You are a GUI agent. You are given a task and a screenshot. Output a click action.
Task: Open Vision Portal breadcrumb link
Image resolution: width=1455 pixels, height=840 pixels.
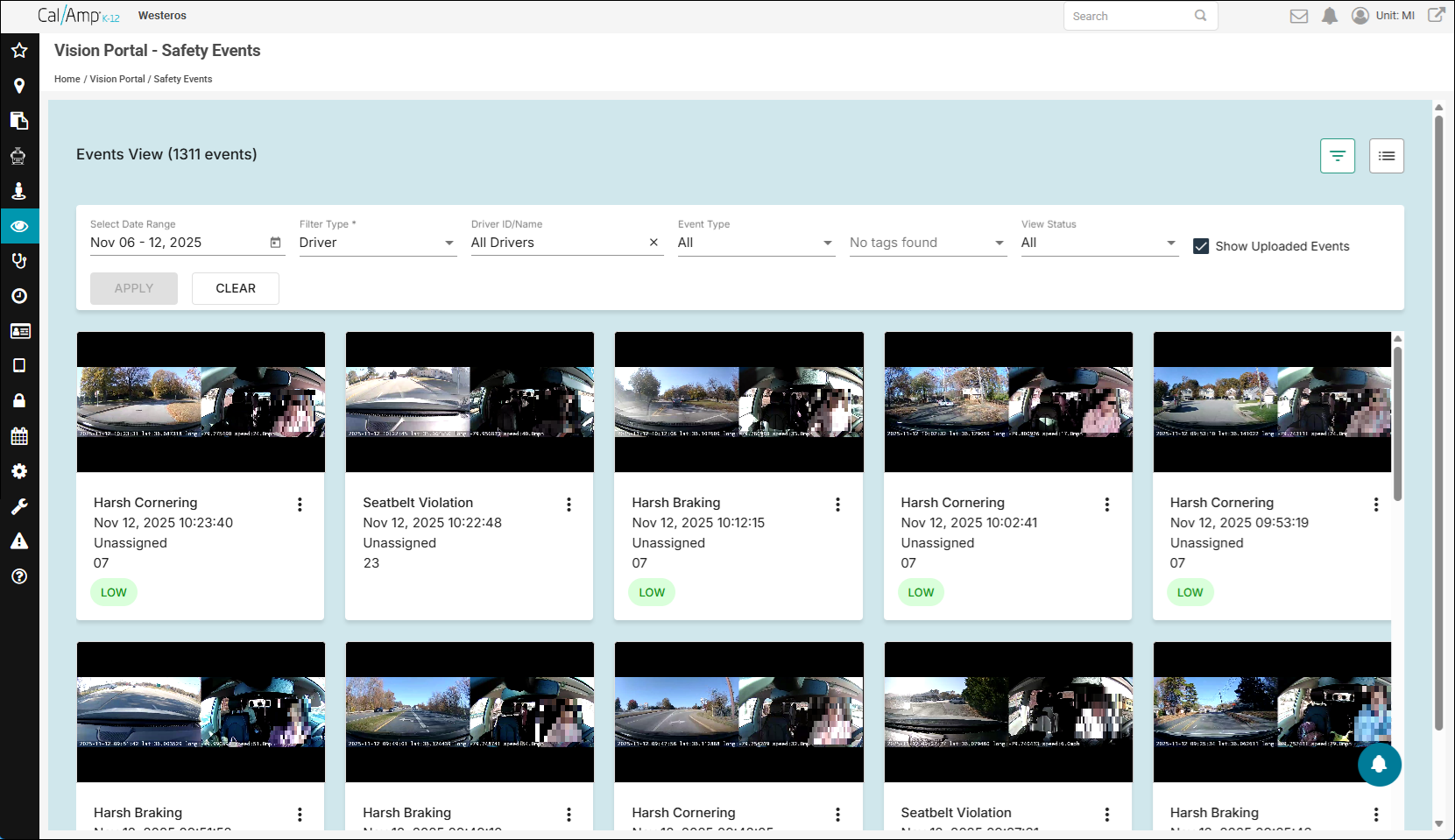(117, 79)
